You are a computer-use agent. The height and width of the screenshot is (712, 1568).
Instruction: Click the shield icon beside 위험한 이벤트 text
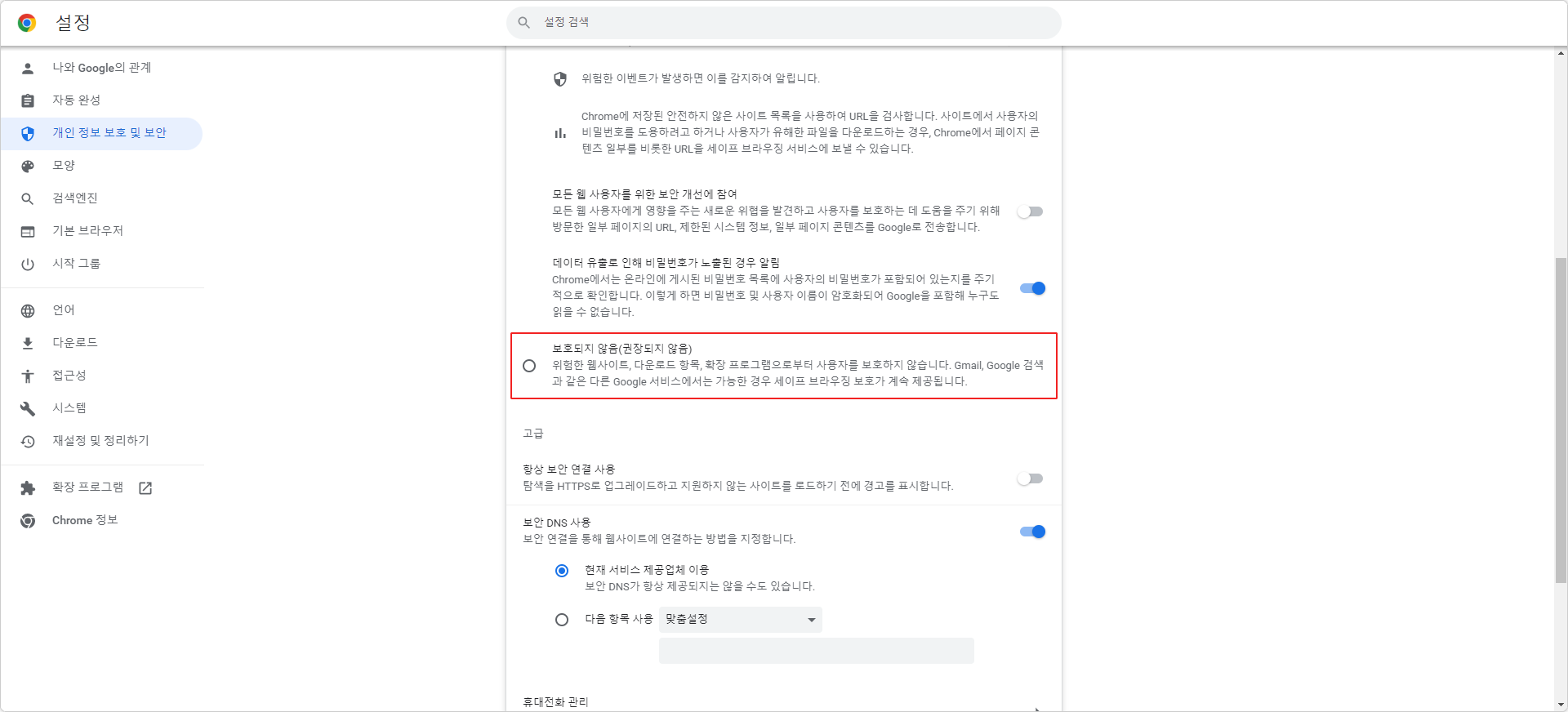pyautogui.click(x=560, y=79)
